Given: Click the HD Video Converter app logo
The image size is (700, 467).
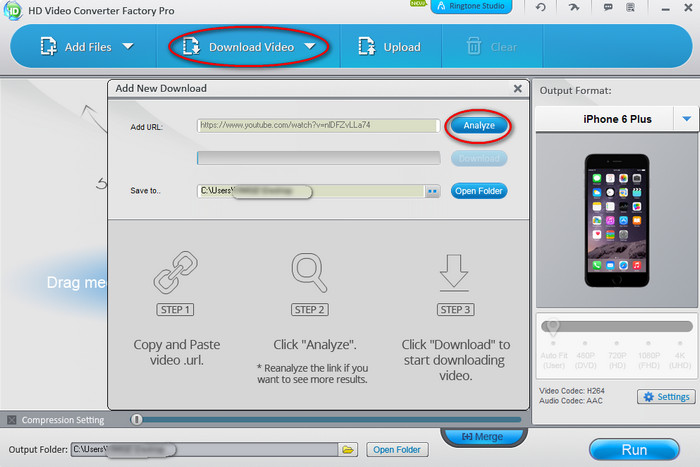Looking at the screenshot, I should tap(13, 10).
